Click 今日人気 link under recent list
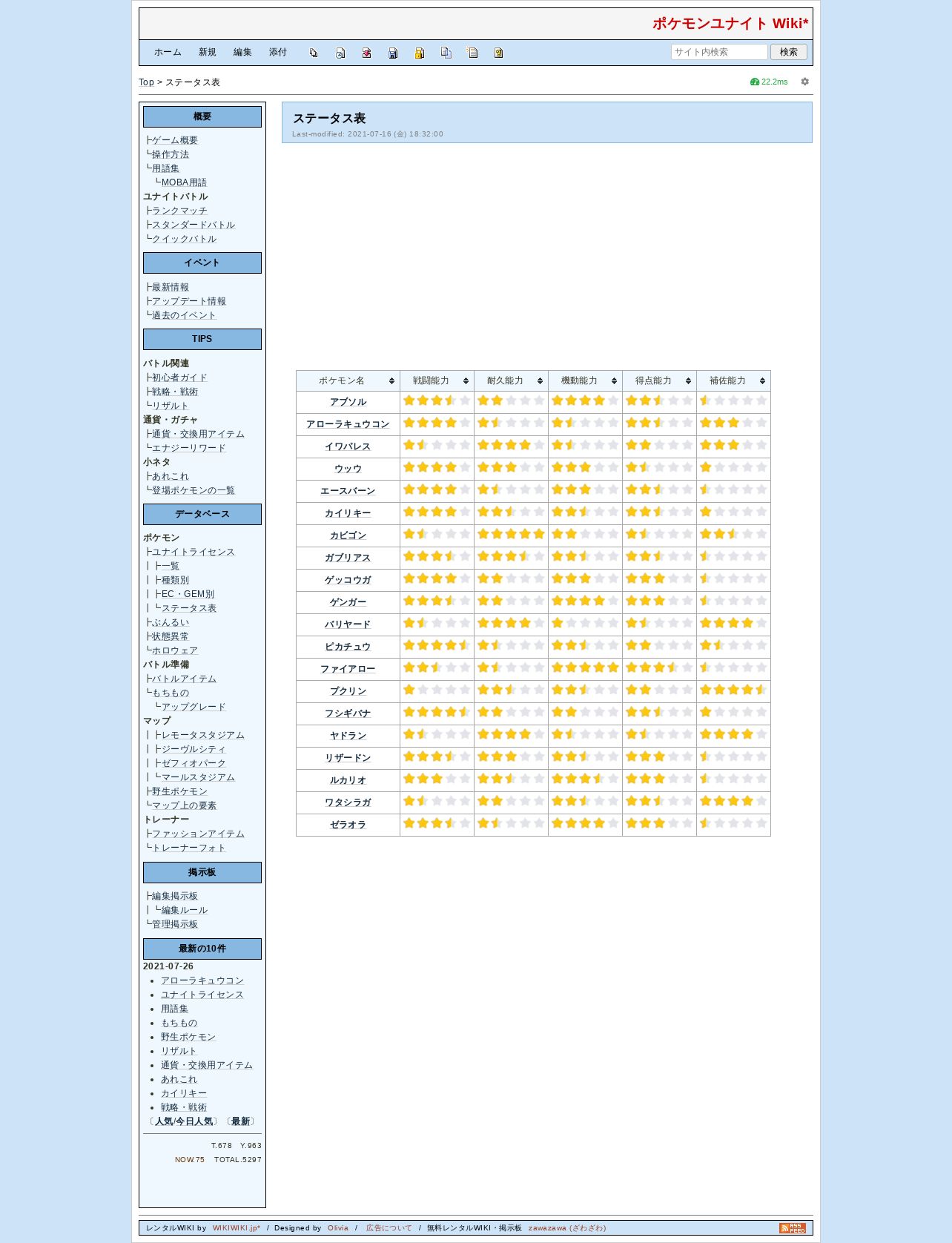 click(194, 1121)
